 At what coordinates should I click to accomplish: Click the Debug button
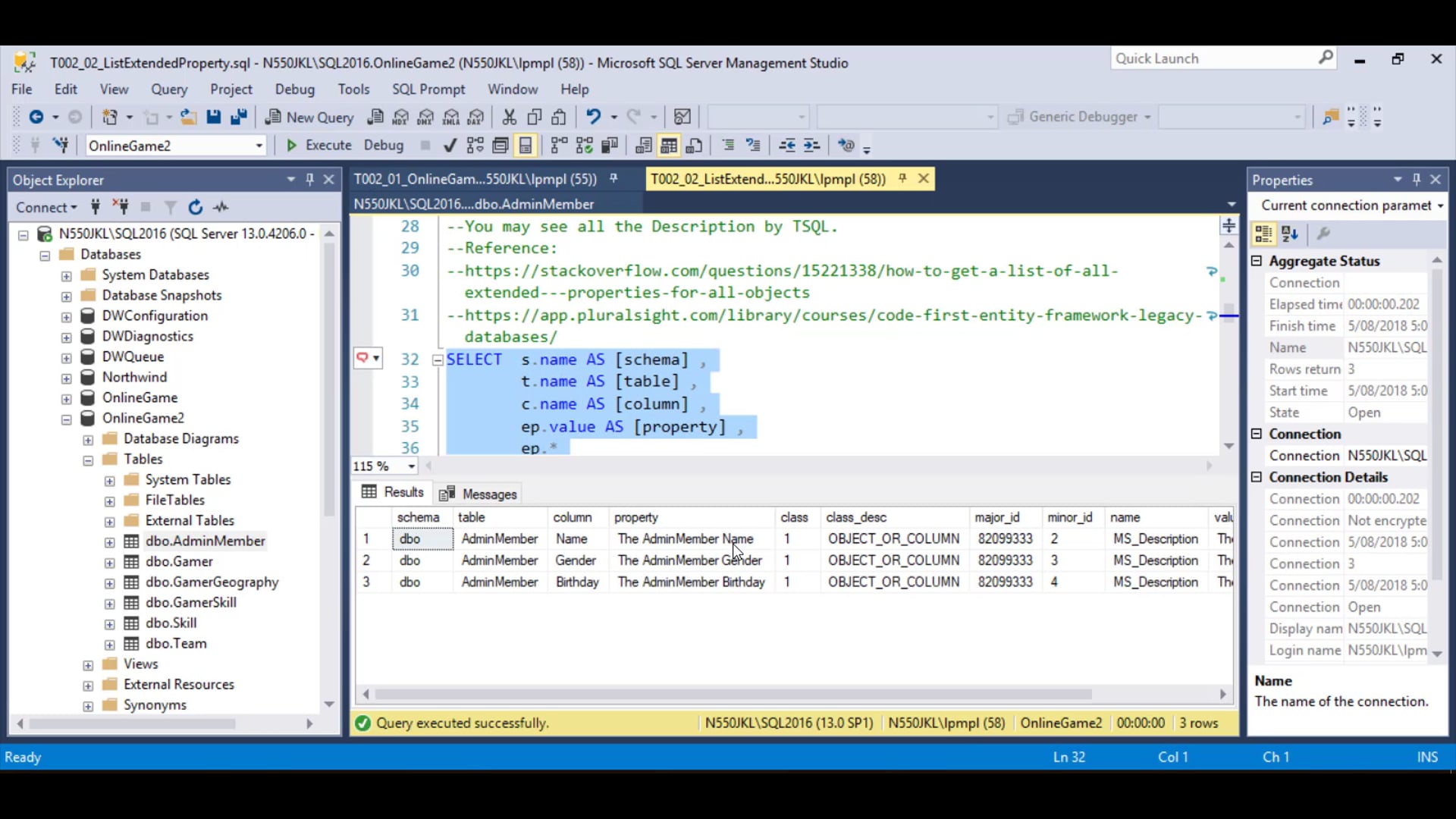pos(384,145)
